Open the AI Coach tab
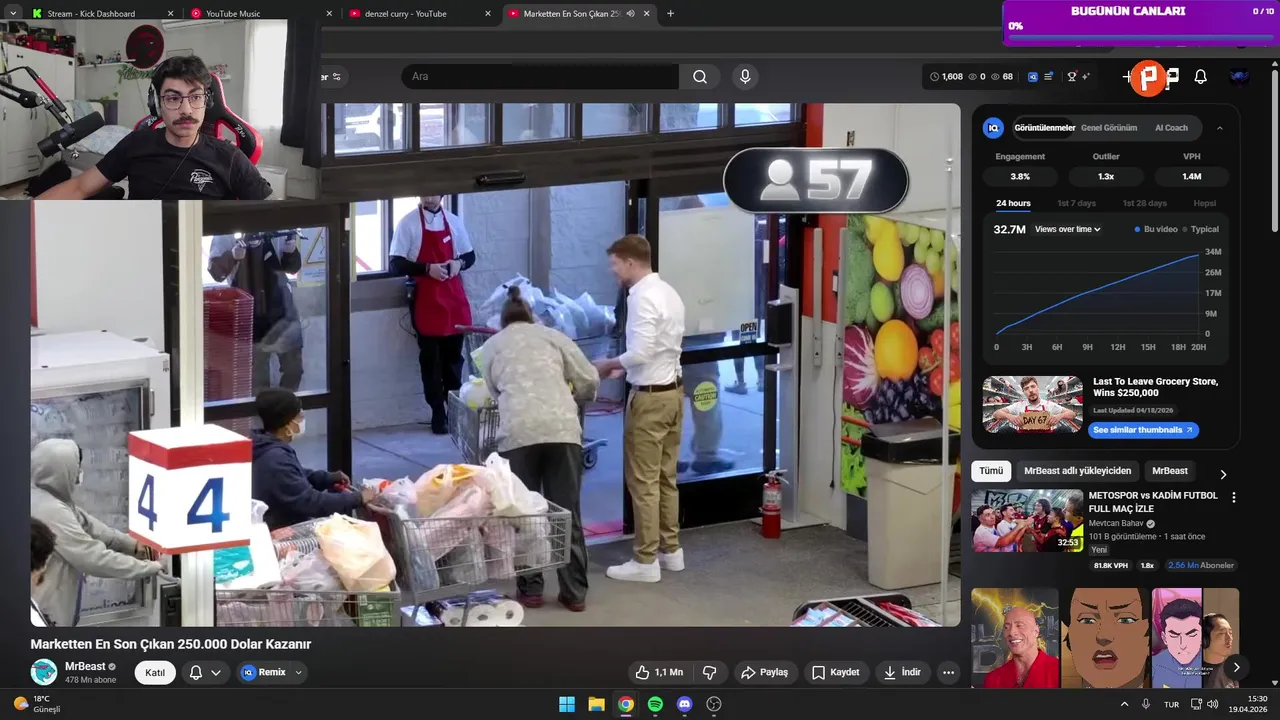Screen dimensions: 1280x720 coord(1171,128)
